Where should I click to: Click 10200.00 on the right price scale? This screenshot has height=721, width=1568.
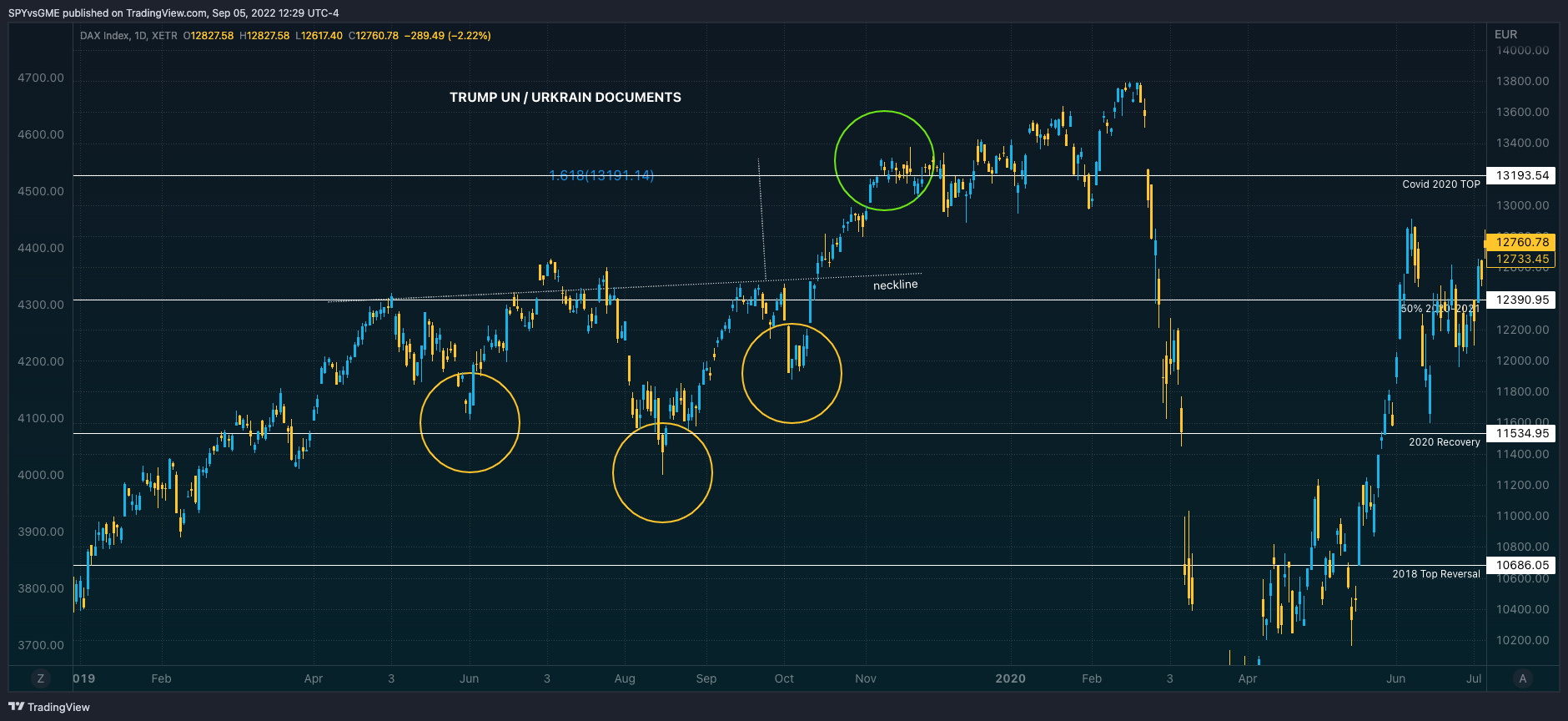[x=1522, y=640]
